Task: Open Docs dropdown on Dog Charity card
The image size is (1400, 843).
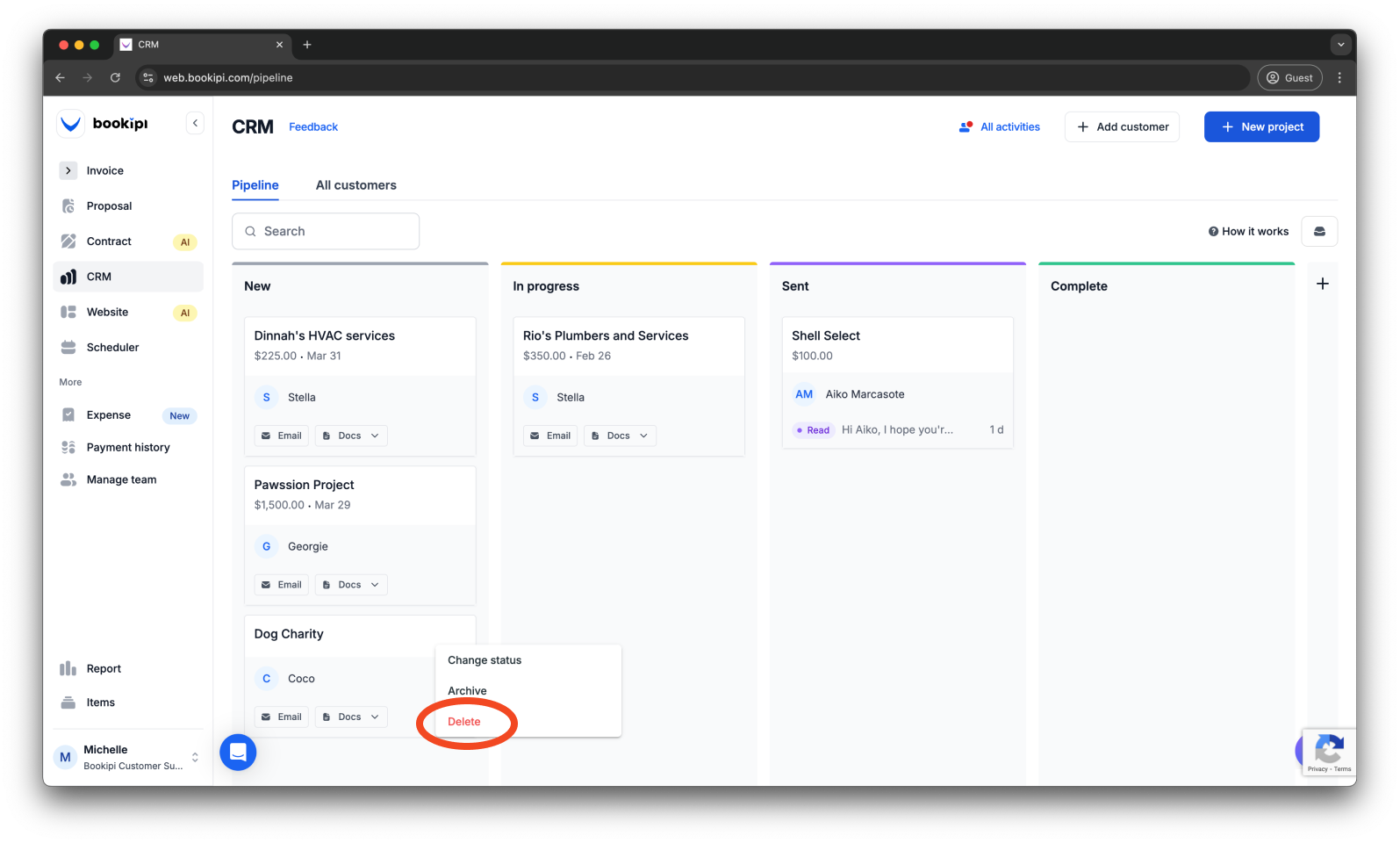Action: coord(351,717)
